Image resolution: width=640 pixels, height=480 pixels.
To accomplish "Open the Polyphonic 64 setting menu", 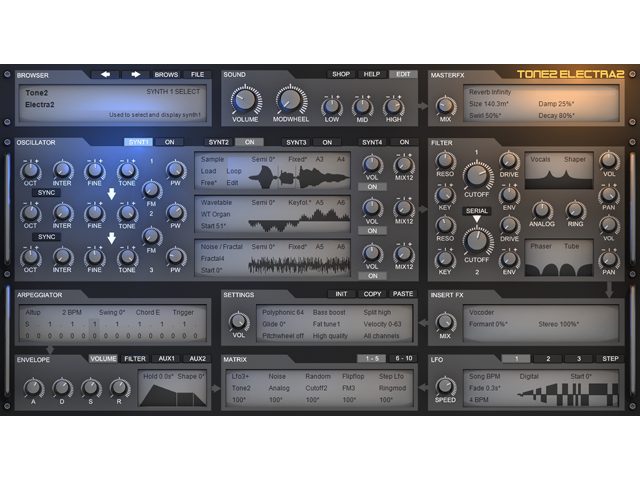I will point(283,312).
